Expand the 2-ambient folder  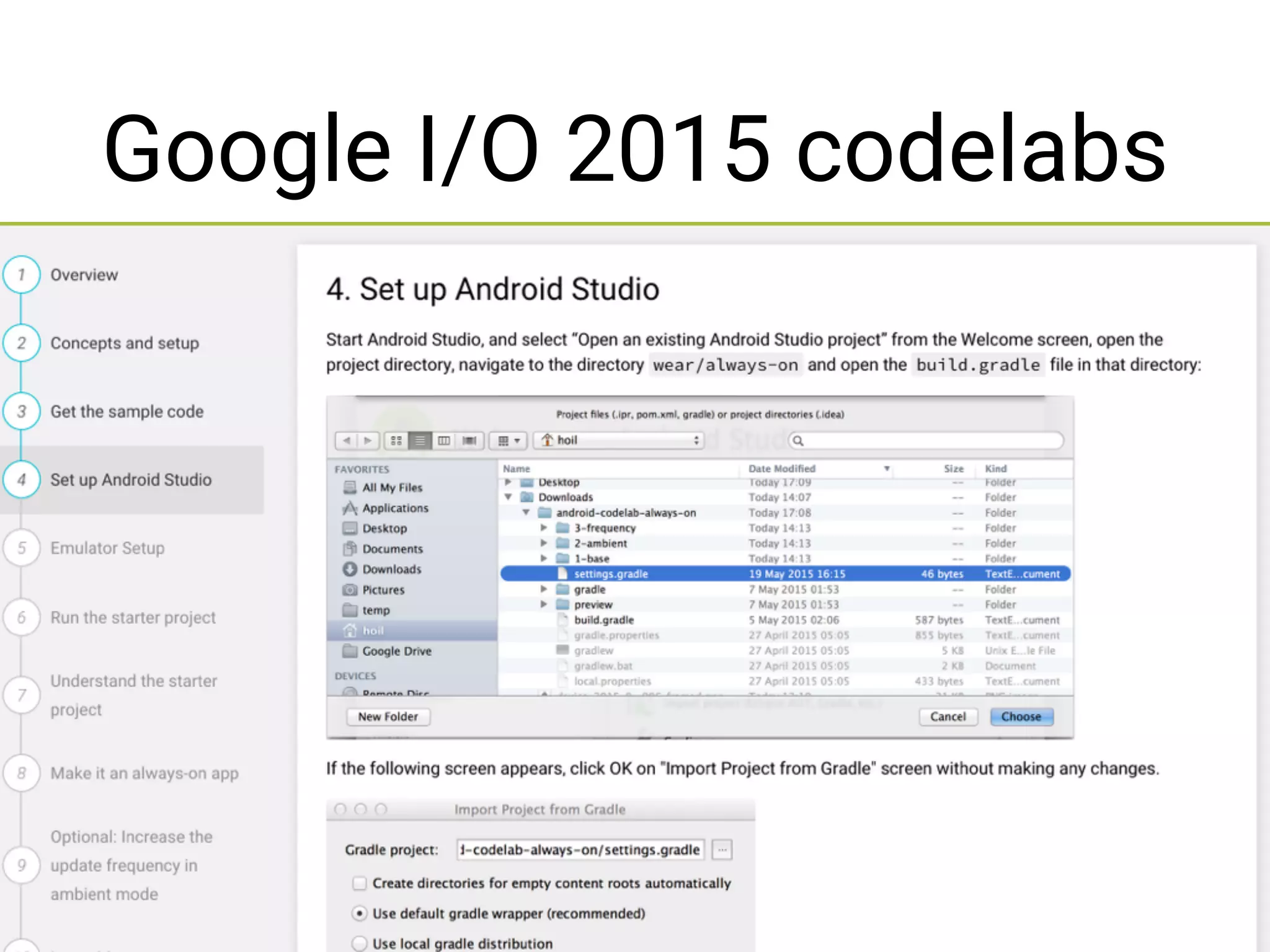pos(544,543)
